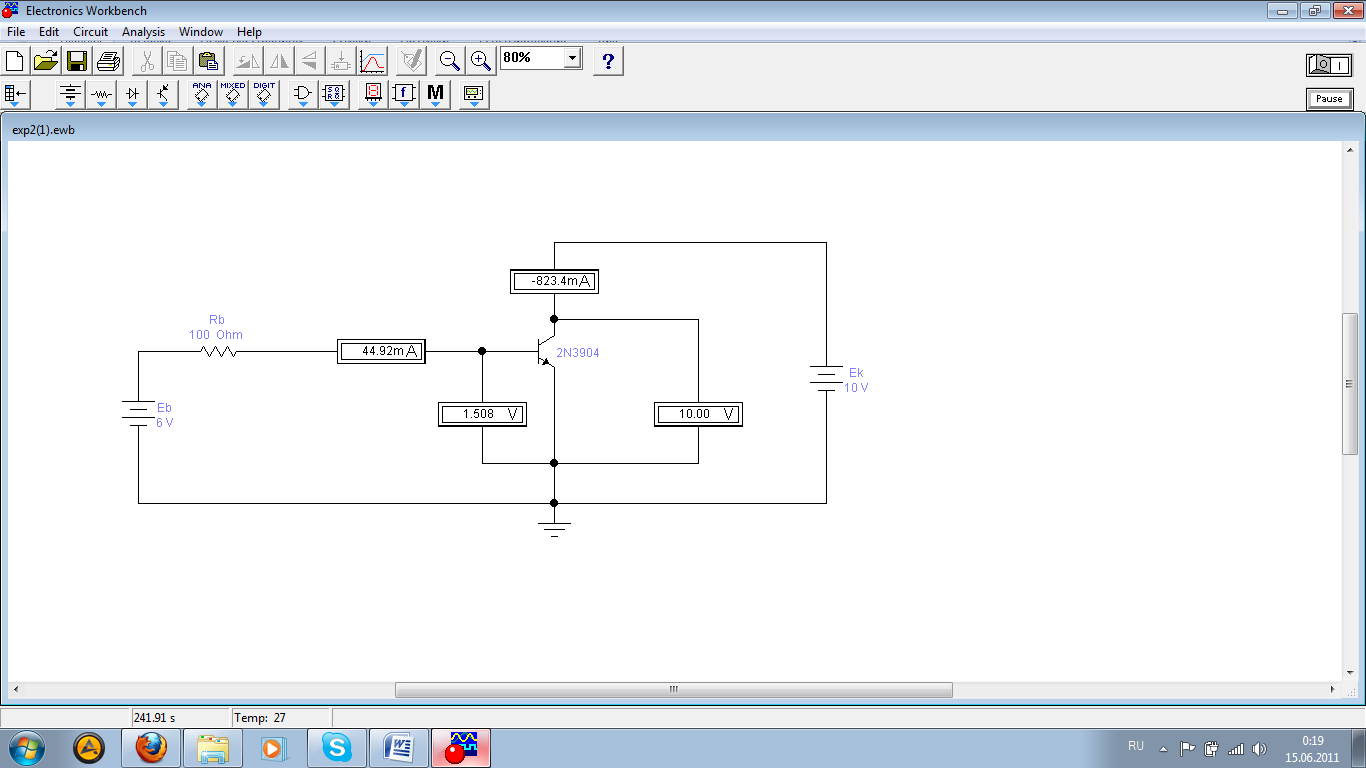Image resolution: width=1366 pixels, height=768 pixels.
Task: Click the horizontal scrollbar right arrow
Action: pos(1332,690)
